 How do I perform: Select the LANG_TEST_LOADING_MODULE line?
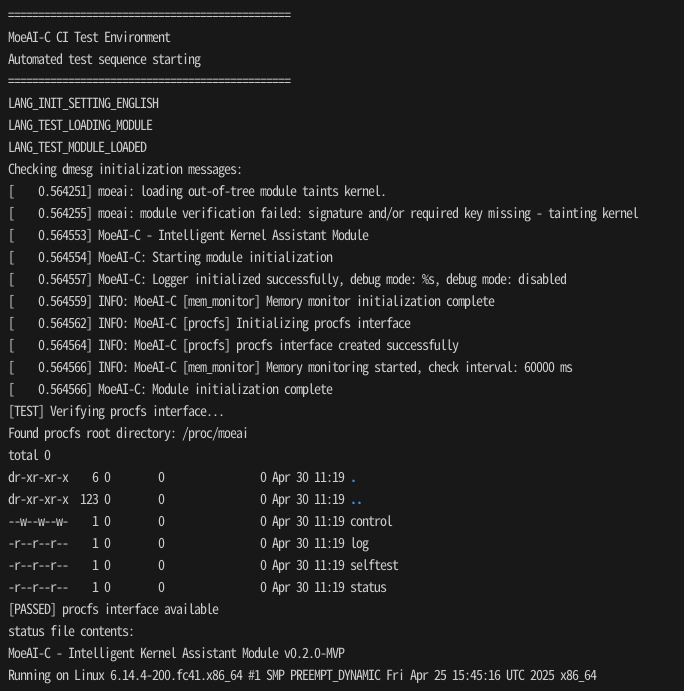coord(80,126)
